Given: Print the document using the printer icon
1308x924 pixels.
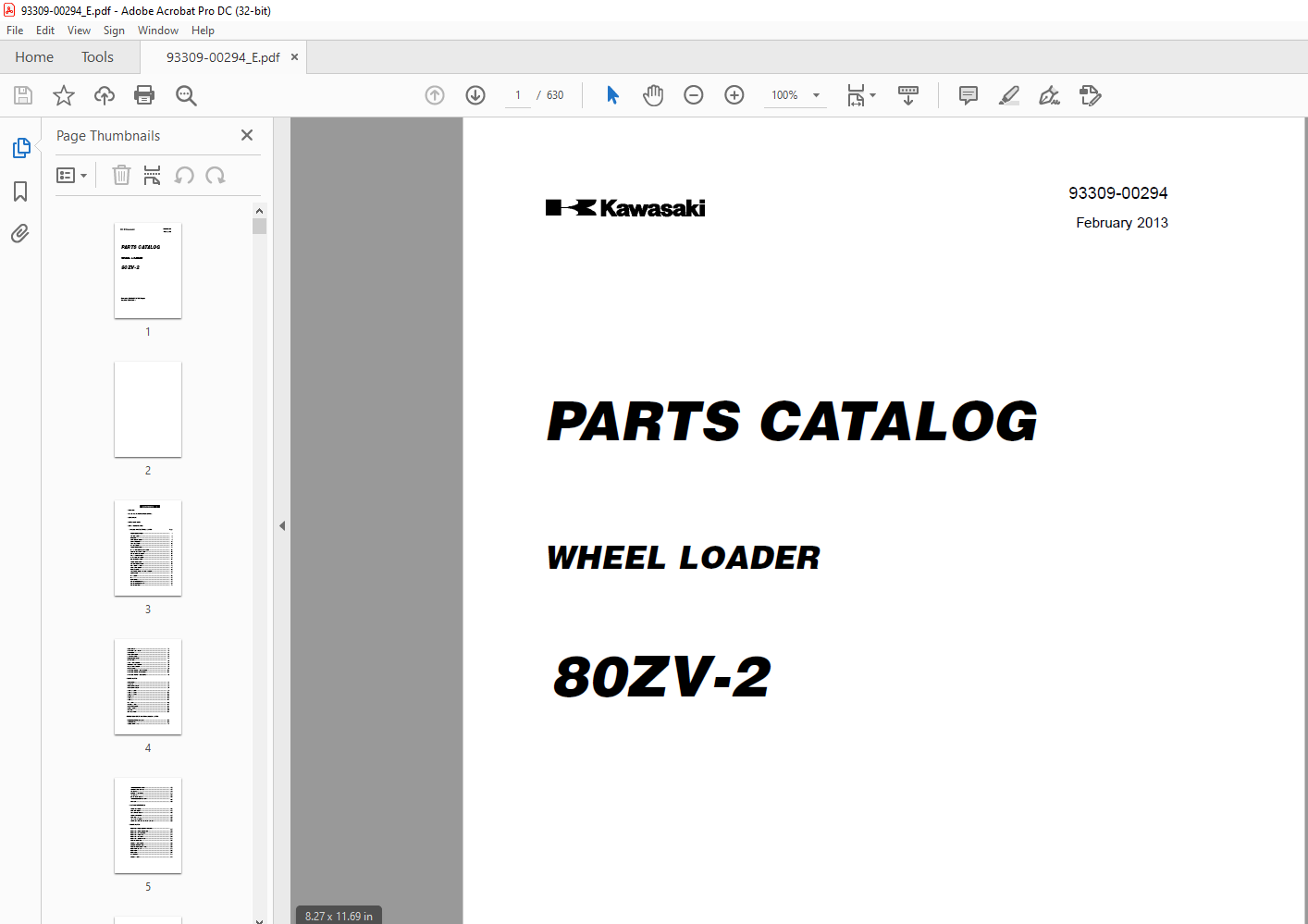Looking at the screenshot, I should tap(144, 95).
